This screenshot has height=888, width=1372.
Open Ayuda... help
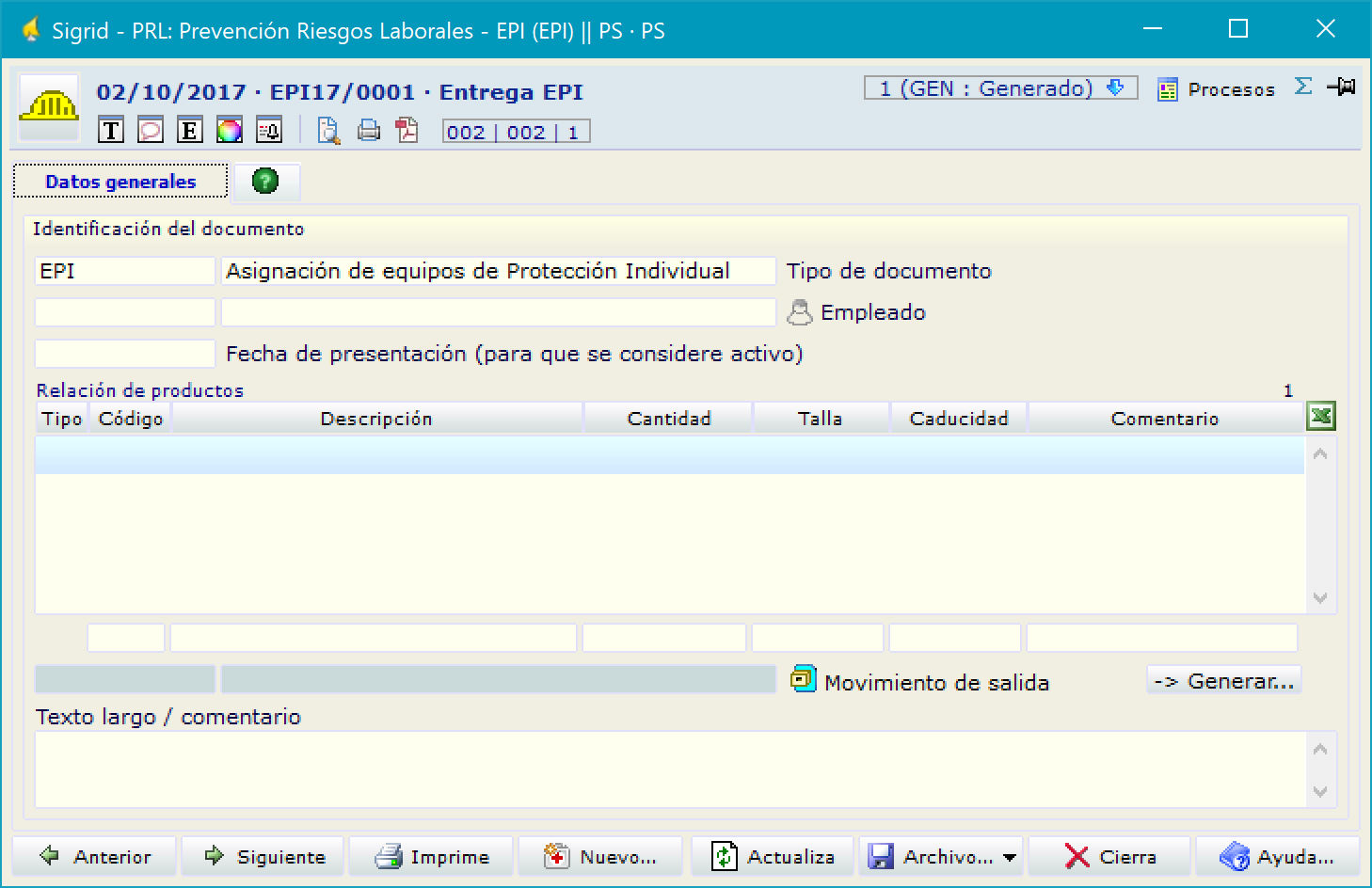tap(1278, 857)
